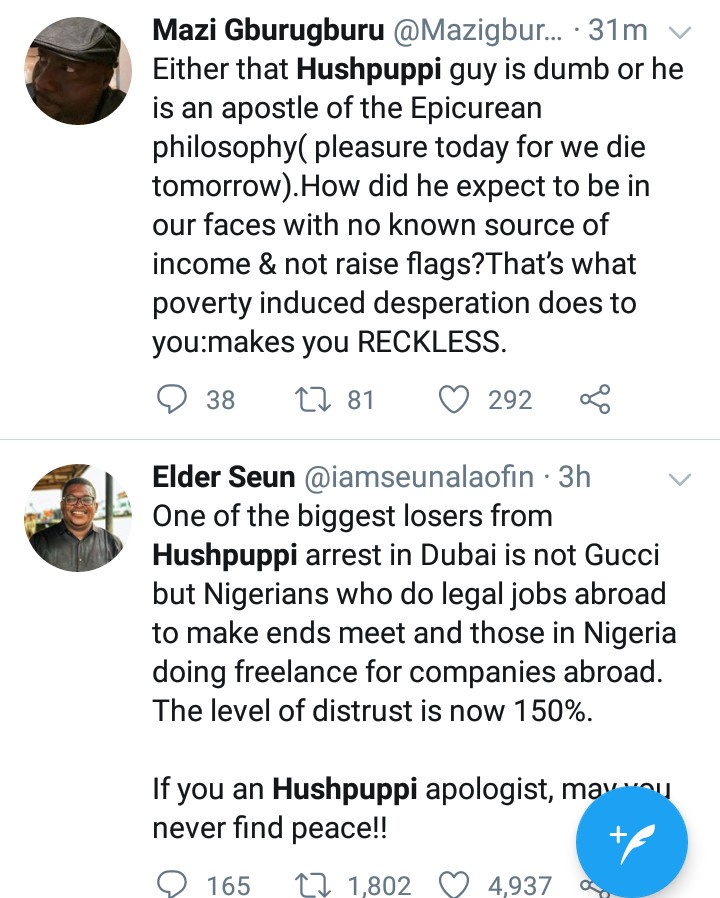Viewport: 720px width, 898px height.
Task: Open dropdown arrow on Mazi Gburugburu's tweet
Action: pyautogui.click(x=680, y=32)
